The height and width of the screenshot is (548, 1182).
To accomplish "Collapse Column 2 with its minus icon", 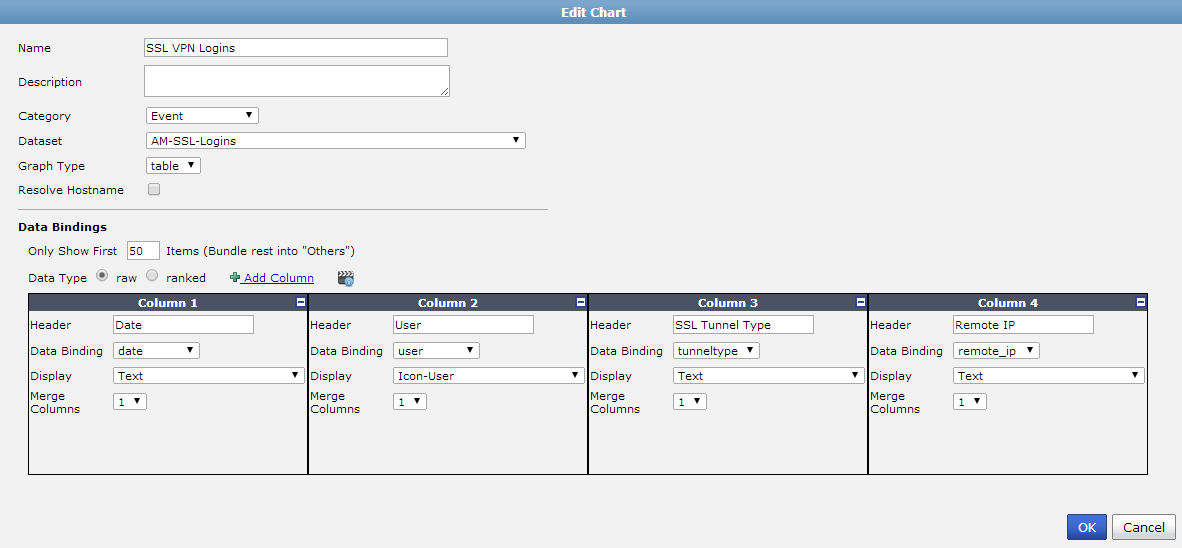I will [x=580, y=302].
